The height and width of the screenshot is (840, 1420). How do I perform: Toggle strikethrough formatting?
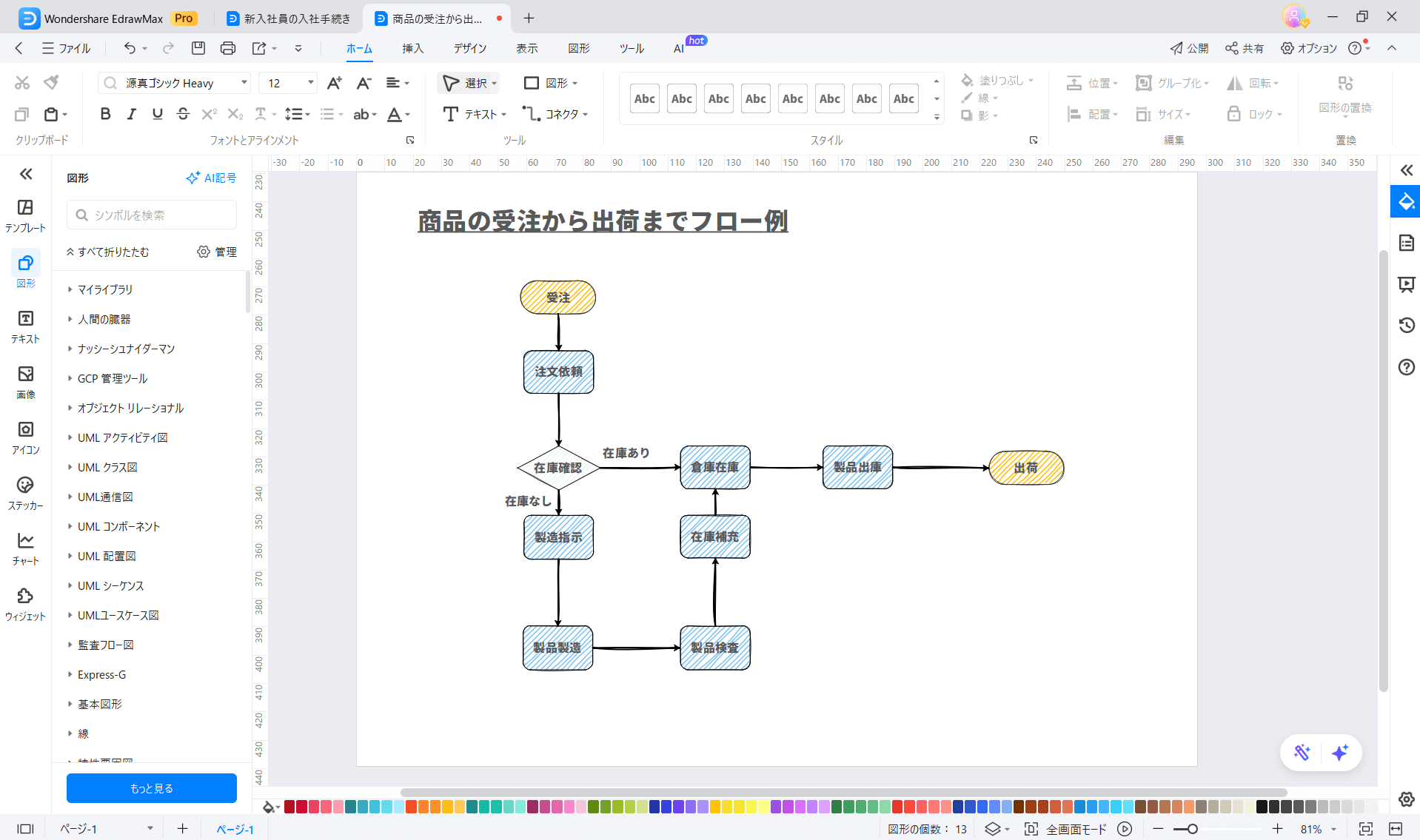pyautogui.click(x=183, y=114)
